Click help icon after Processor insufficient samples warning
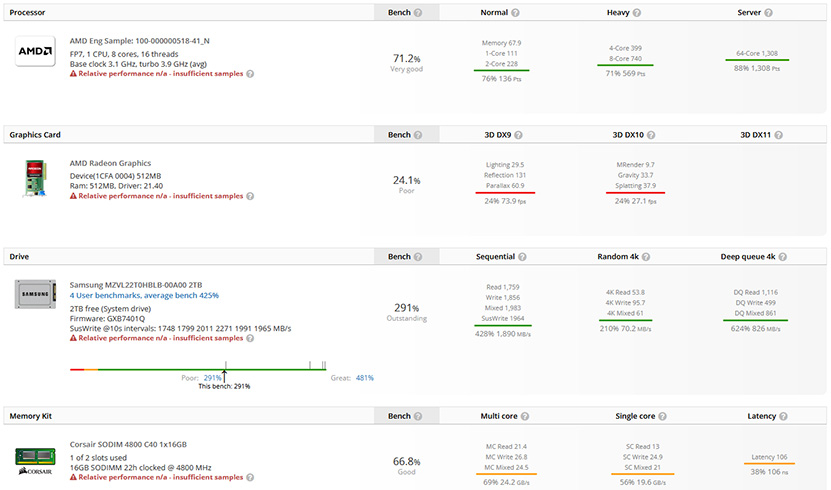This screenshot has width=831, height=490. pos(250,74)
